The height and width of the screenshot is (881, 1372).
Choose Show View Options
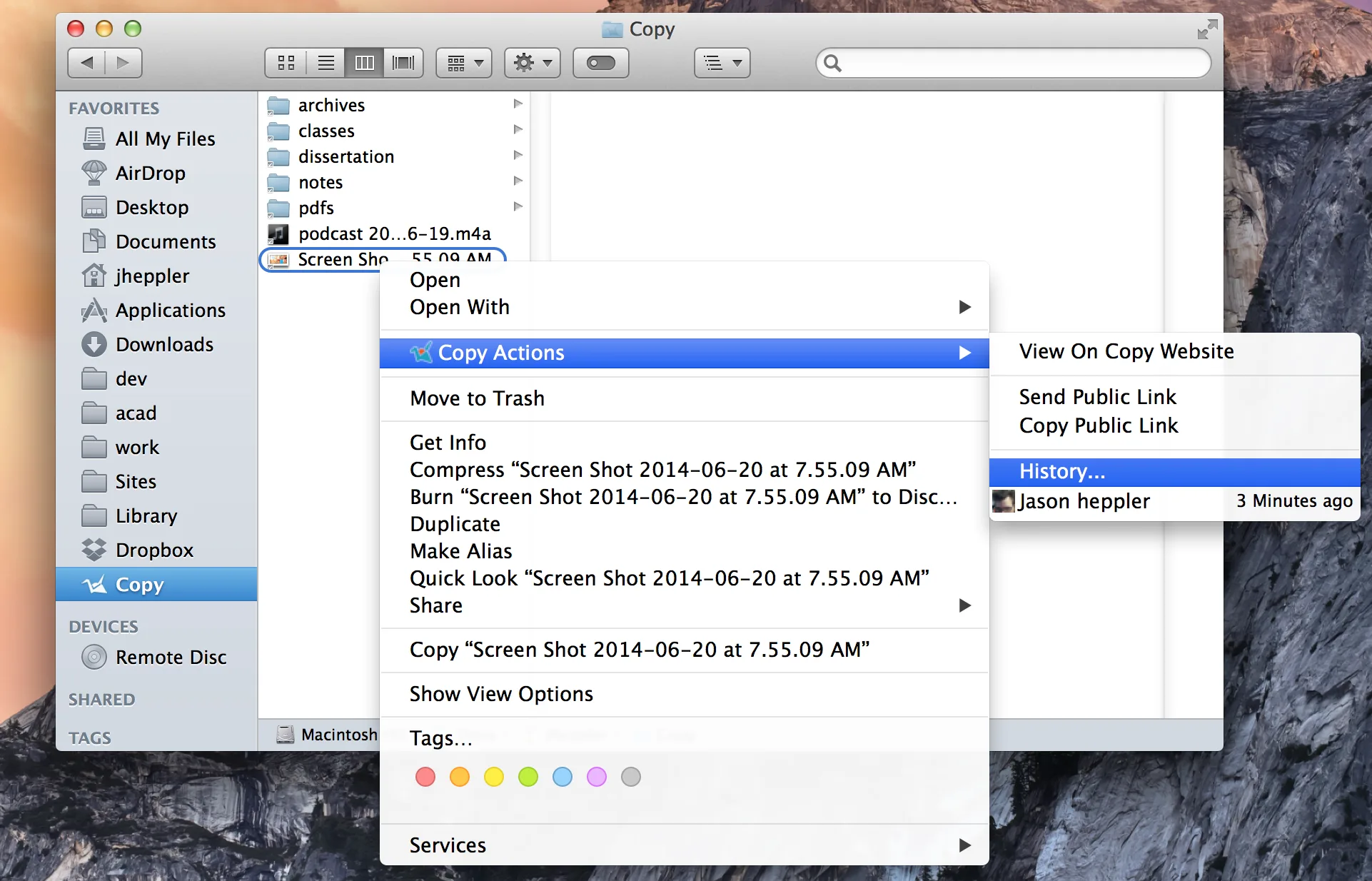point(684,694)
